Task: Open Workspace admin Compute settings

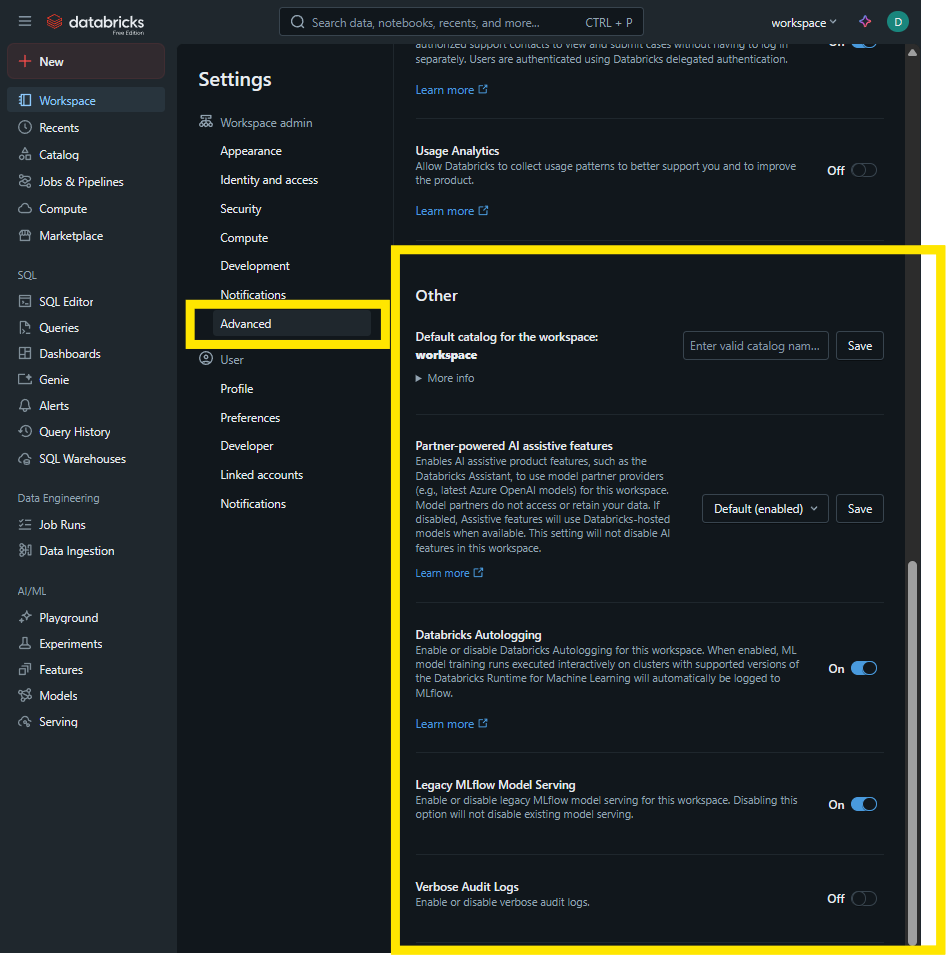Action: [x=244, y=238]
